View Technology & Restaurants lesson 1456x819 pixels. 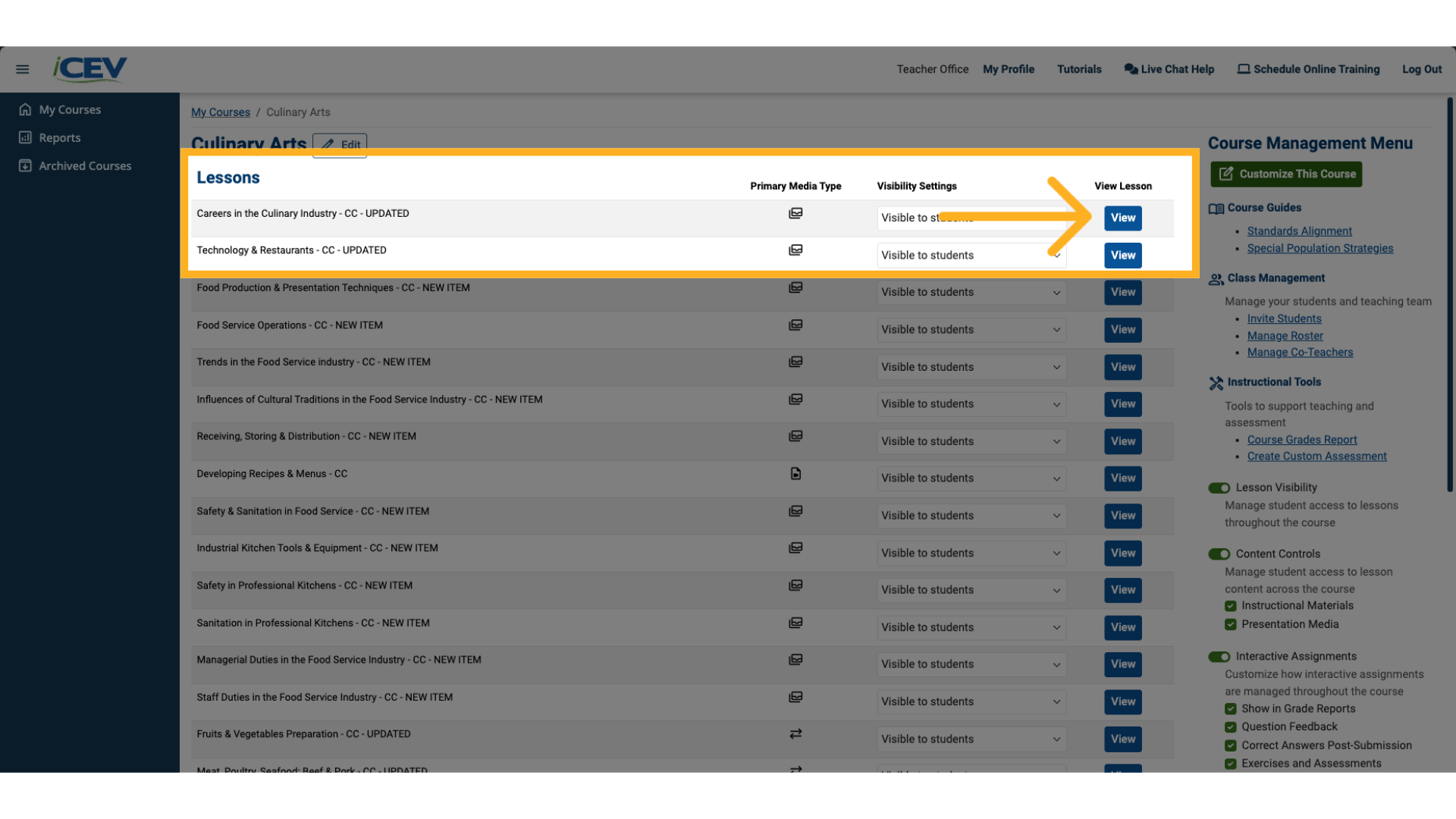[x=1123, y=256]
